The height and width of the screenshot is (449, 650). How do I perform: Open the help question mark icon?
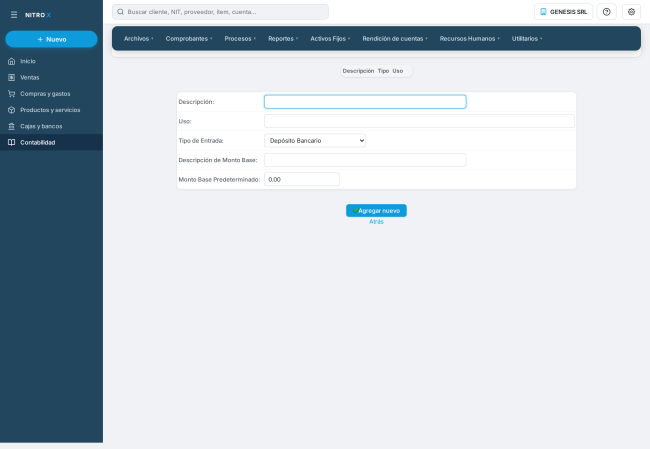coord(606,12)
